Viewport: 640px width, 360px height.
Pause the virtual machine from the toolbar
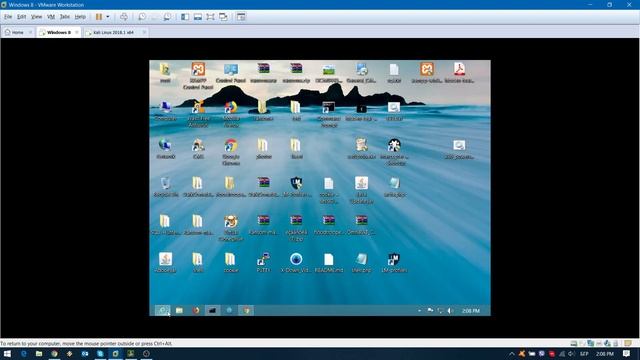(99, 17)
